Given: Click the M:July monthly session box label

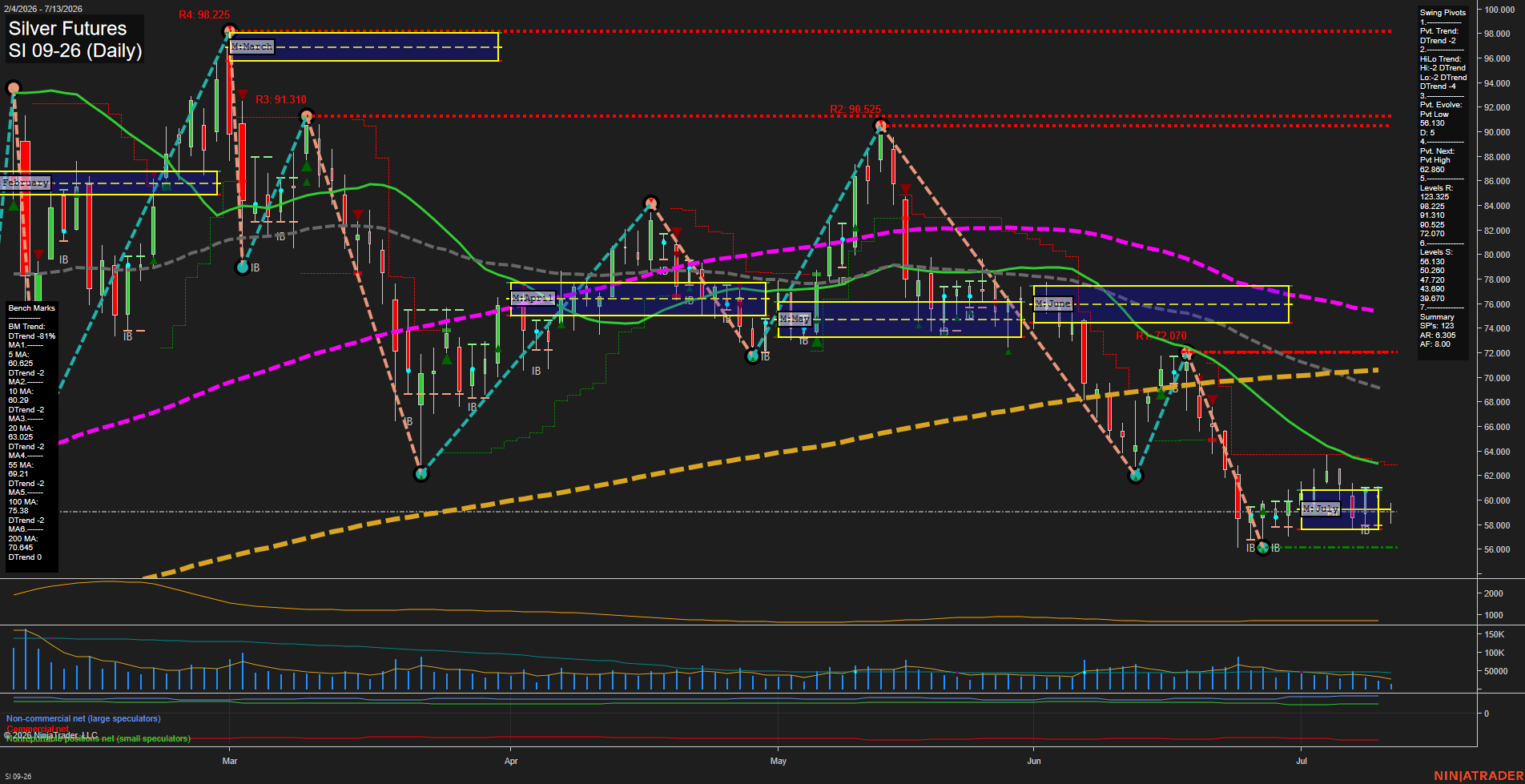Looking at the screenshot, I should (x=1320, y=509).
